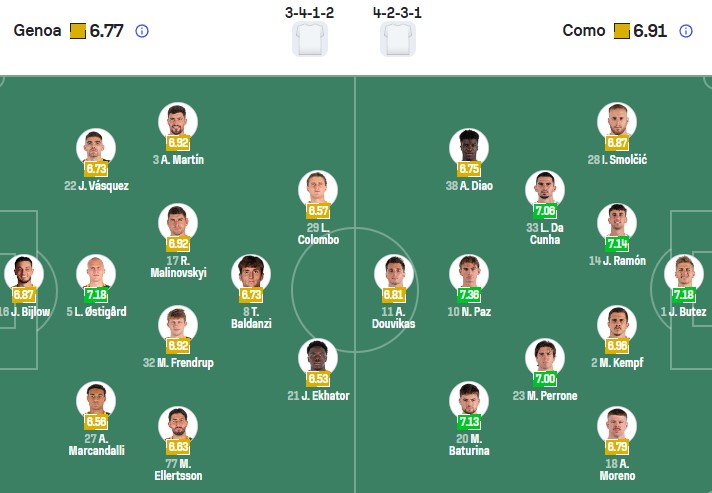Open J. Ekhator's player photo

(318, 358)
